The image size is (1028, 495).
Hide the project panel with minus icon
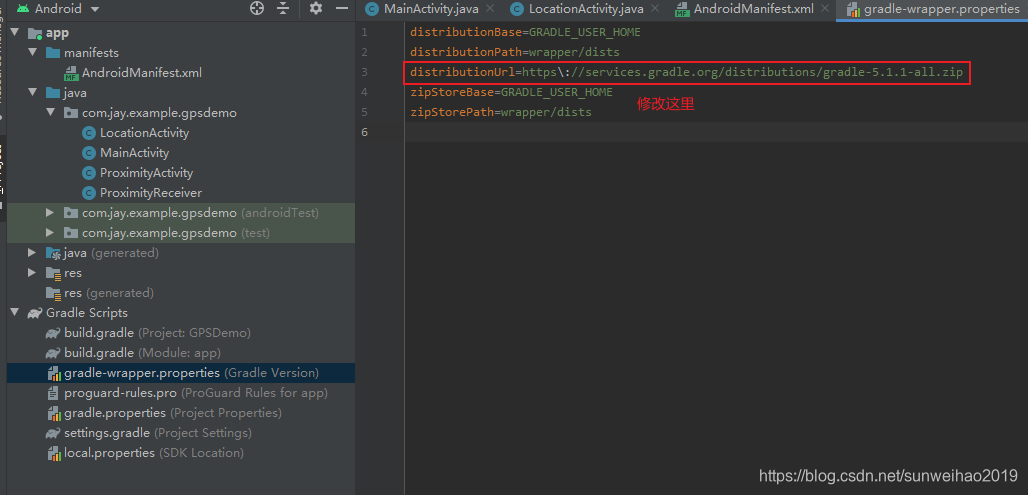point(342,9)
